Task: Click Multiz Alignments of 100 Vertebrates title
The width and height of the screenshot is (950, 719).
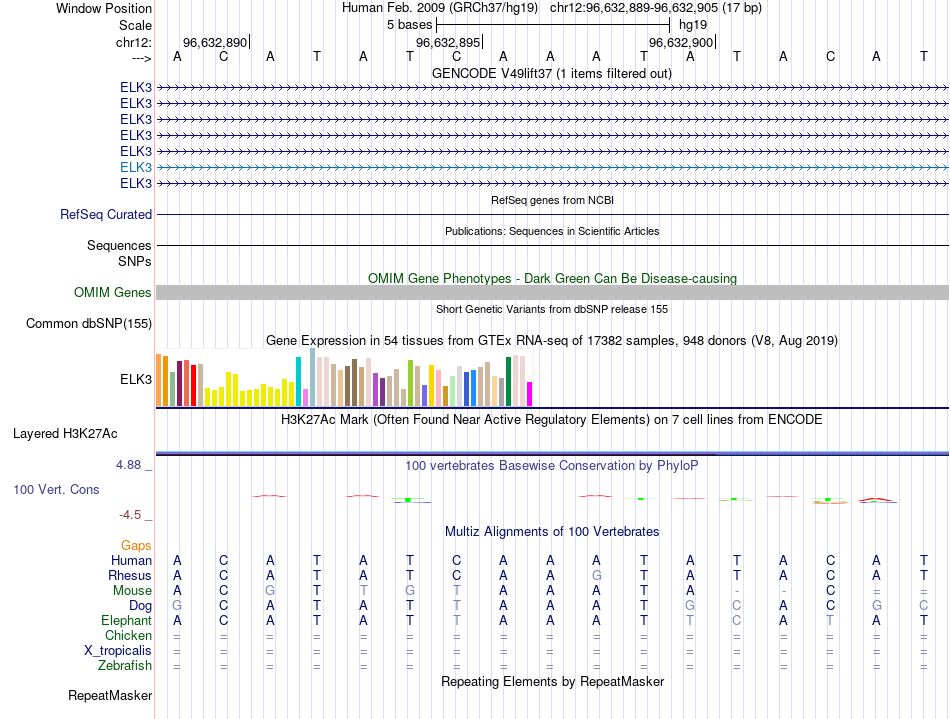Action: [552, 531]
